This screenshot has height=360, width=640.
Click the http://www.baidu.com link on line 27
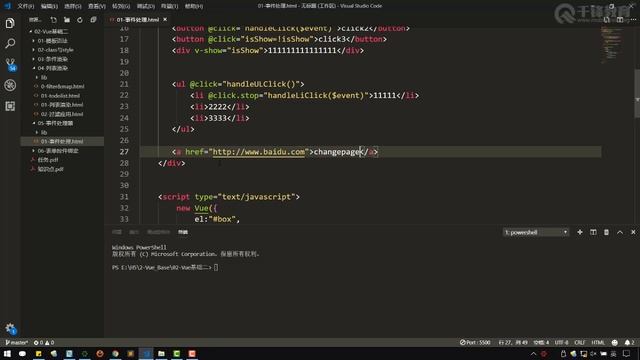pos(258,152)
